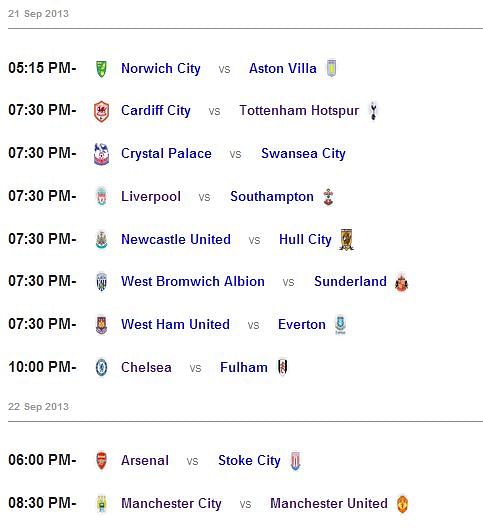Click the Aston Villa club crest
Image resolution: width=483 pixels, height=529 pixels.
click(x=331, y=68)
